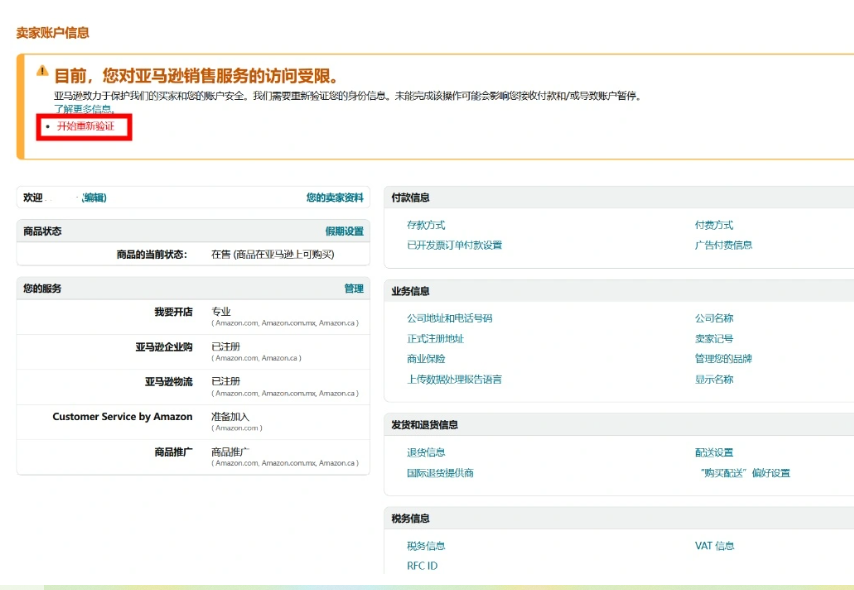Image resolution: width=854 pixels, height=590 pixels.
Task: Click the 商品的当前状态 label
Action: pyautogui.click(x=152, y=254)
